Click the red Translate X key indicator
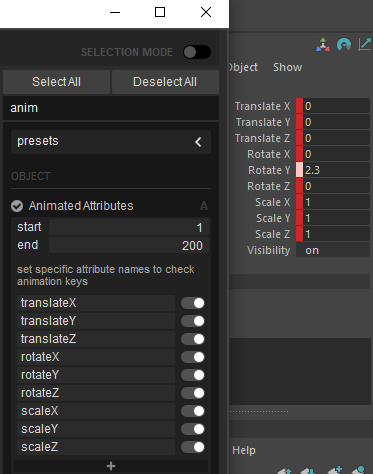The image size is (373, 474). click(299, 106)
